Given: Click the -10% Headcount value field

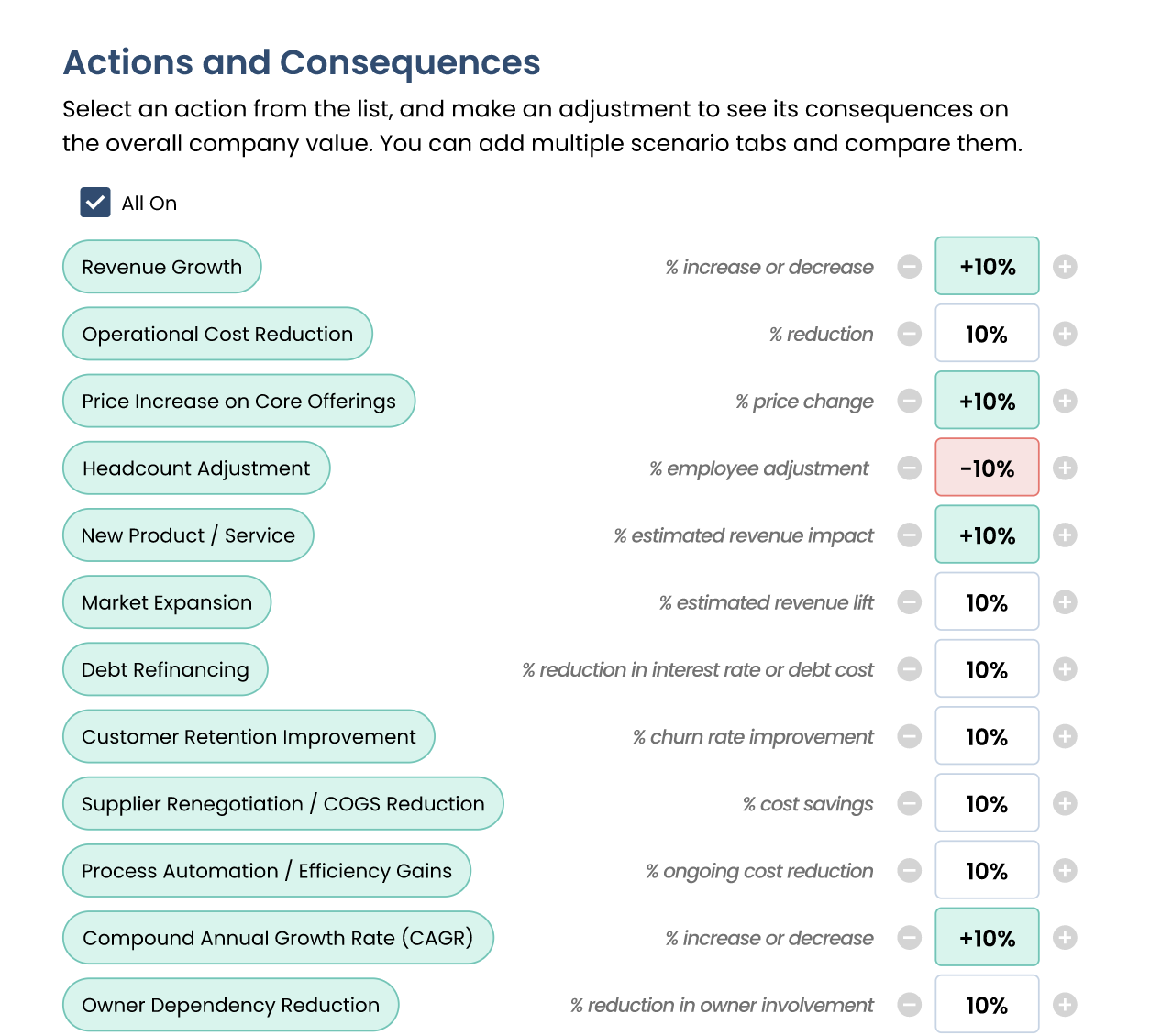Looking at the screenshot, I should coord(987,468).
